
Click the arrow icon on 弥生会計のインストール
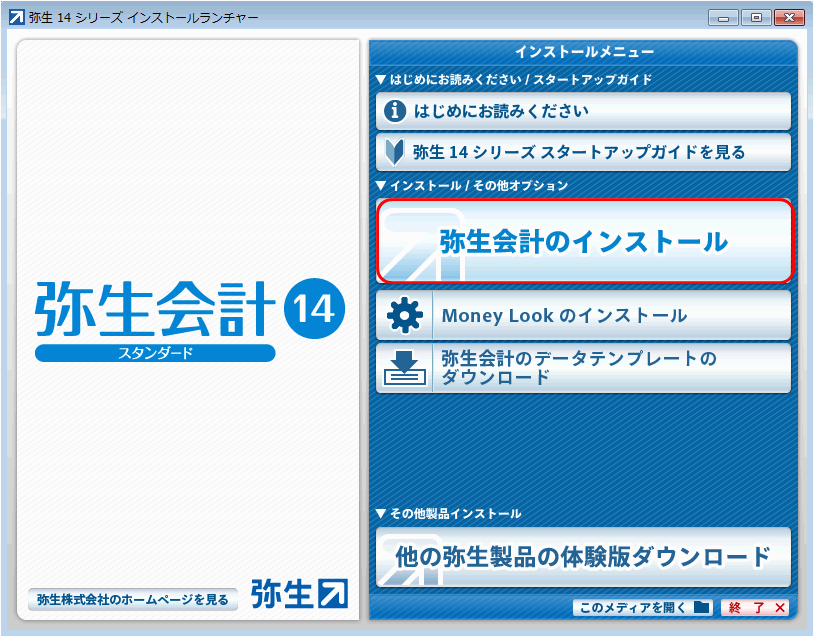tap(422, 245)
